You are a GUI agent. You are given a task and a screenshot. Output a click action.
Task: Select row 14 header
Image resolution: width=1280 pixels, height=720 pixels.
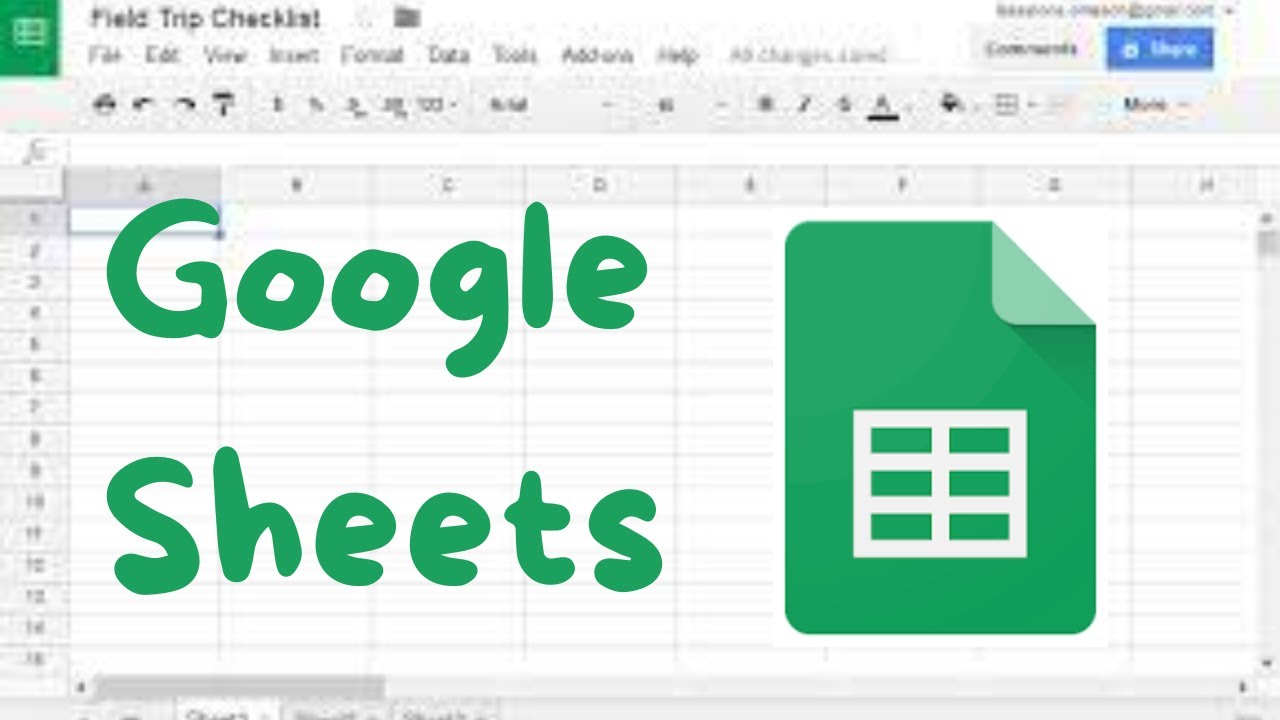click(34, 628)
